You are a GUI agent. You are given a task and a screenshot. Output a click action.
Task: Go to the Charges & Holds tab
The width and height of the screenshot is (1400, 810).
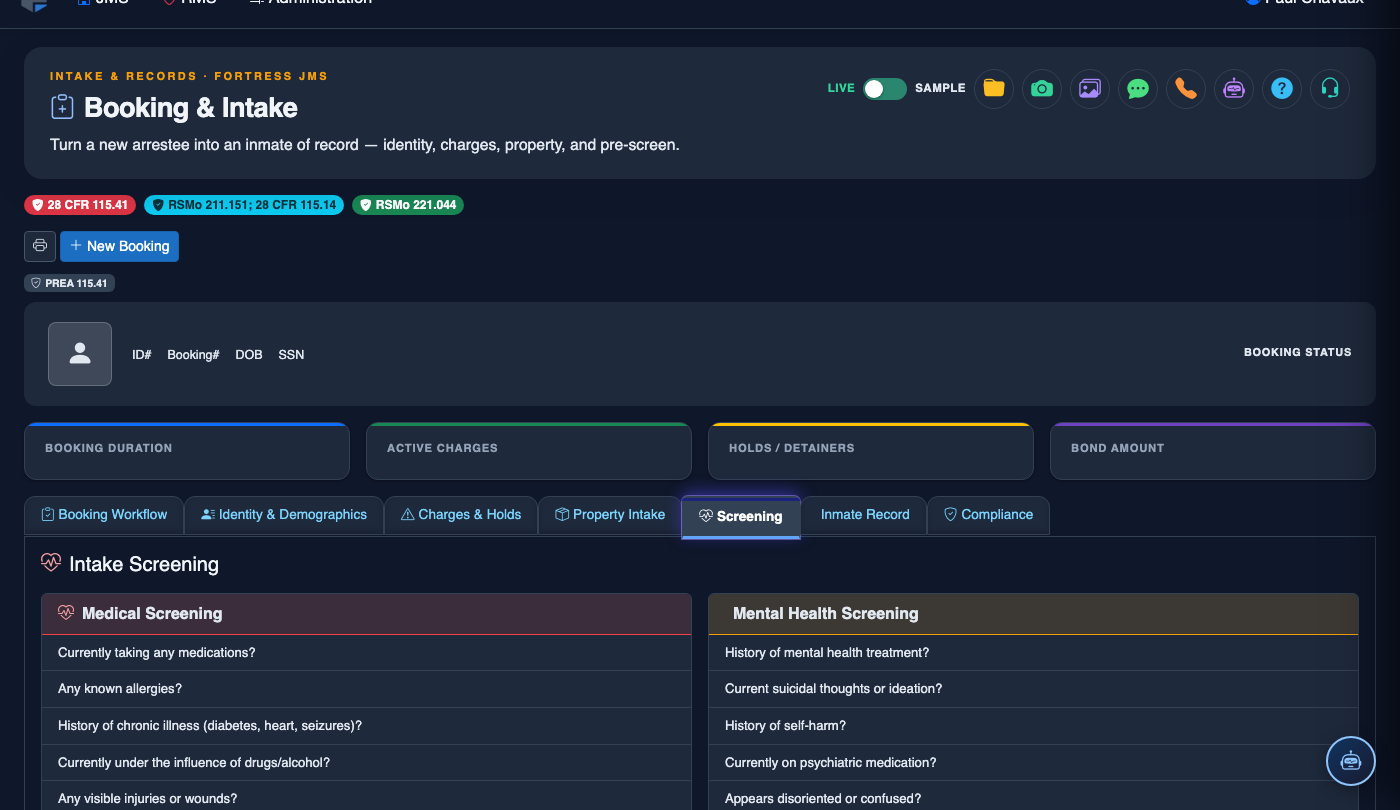click(x=461, y=515)
